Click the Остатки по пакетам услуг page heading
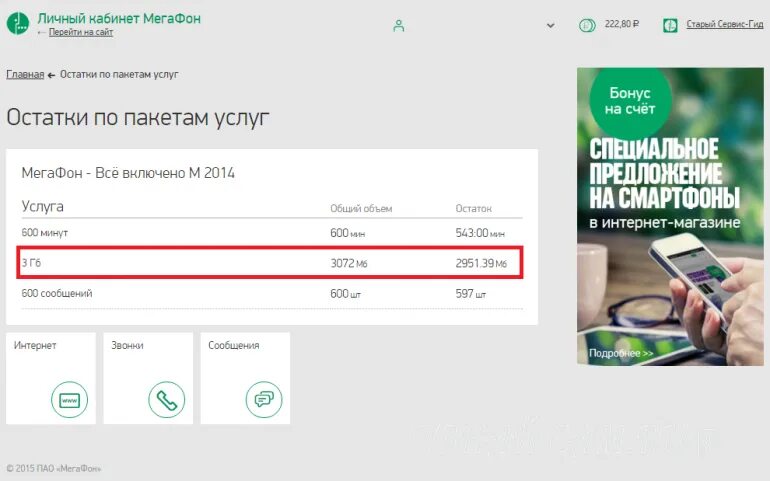The image size is (770, 481). point(138,118)
